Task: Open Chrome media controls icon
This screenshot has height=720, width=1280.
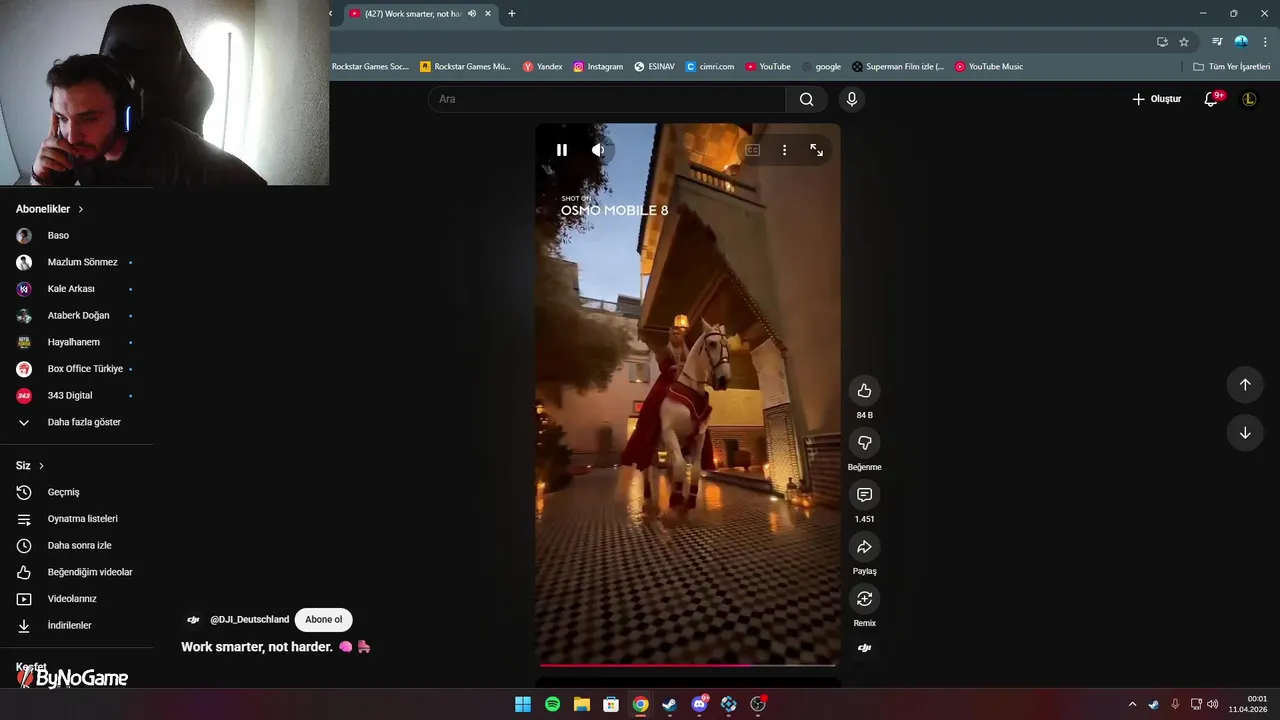Action: point(1217,42)
